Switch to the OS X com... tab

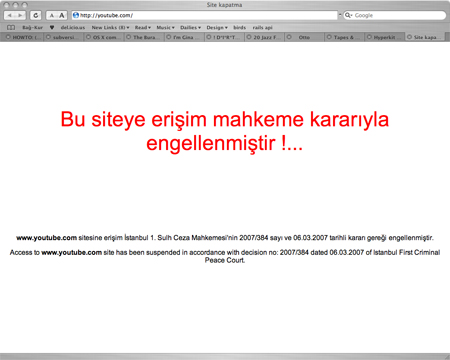(104, 37)
